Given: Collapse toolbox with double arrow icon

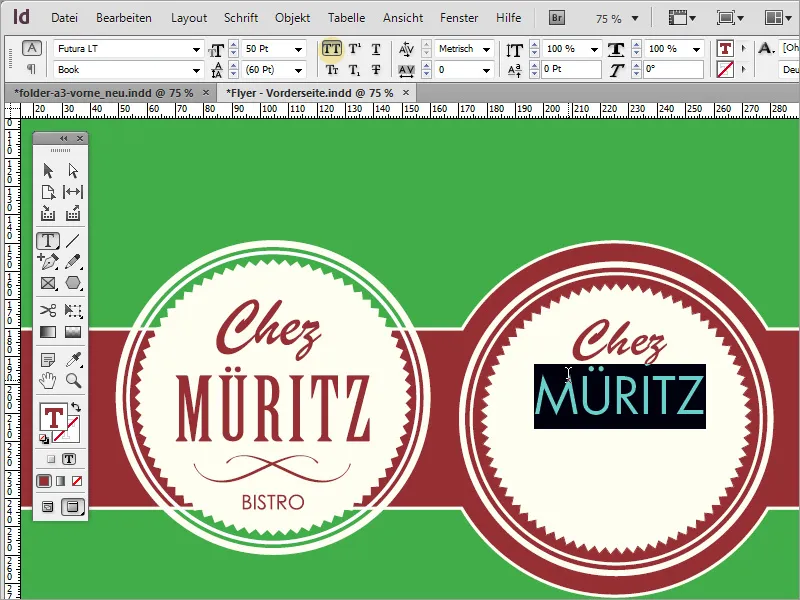Looking at the screenshot, I should coord(63,138).
